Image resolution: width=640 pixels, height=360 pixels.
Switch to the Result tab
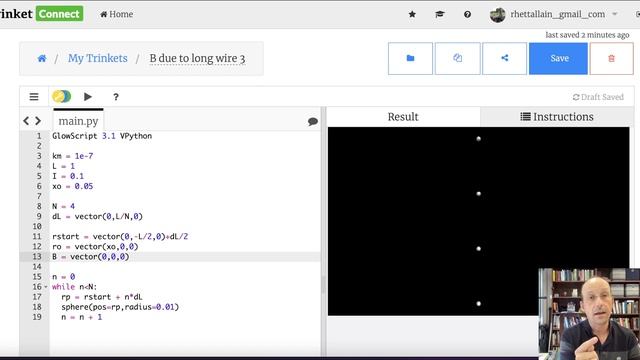point(403,117)
